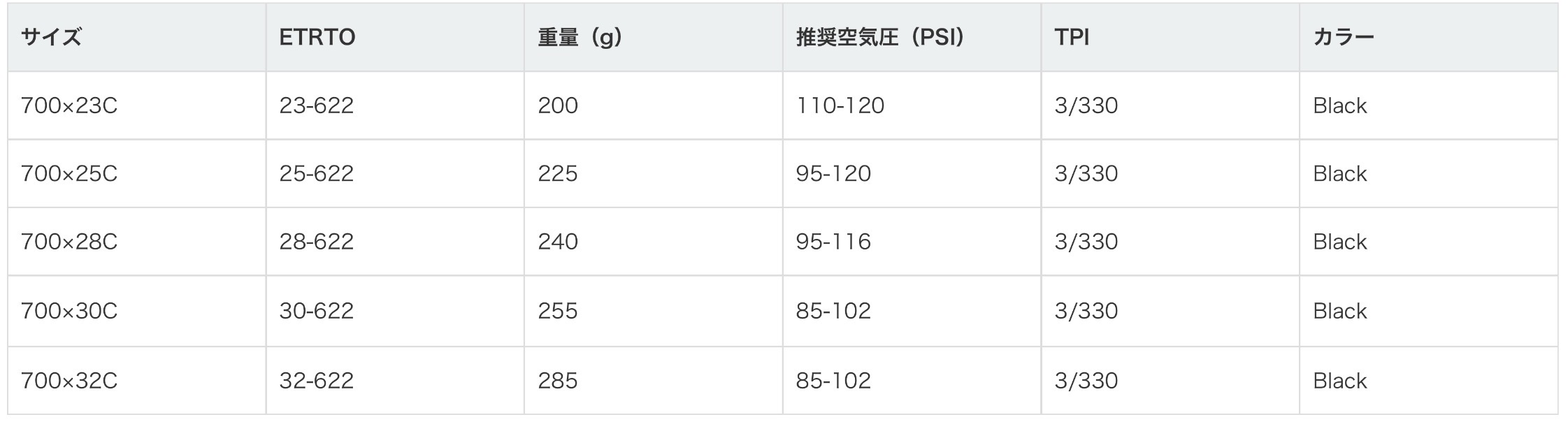
Task: Select the 700×25C size cell
Action: click(69, 173)
